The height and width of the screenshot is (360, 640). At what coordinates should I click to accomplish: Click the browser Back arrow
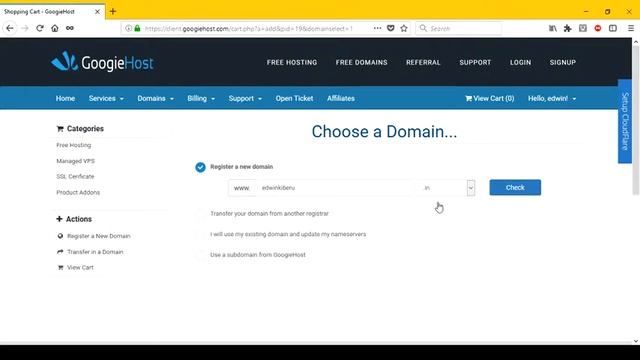(x=10, y=28)
